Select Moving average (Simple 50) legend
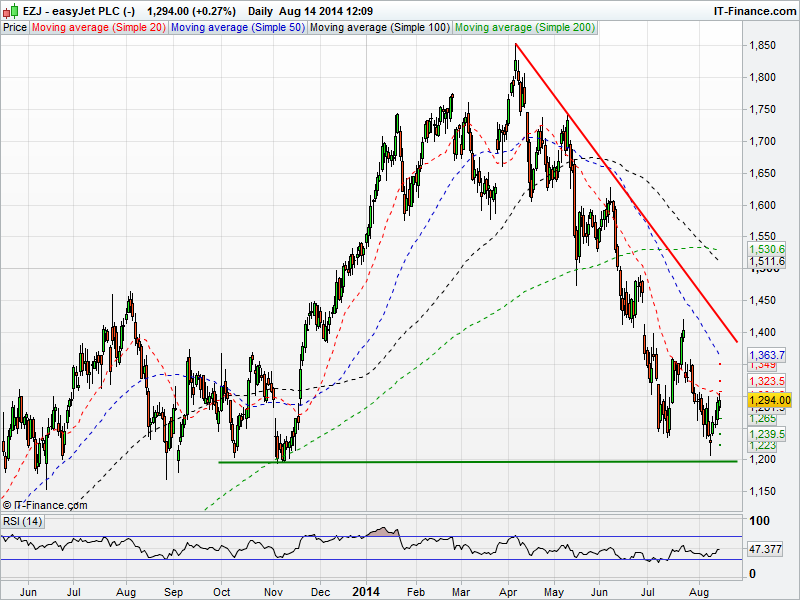Image resolution: width=800 pixels, height=600 pixels. pos(238,28)
